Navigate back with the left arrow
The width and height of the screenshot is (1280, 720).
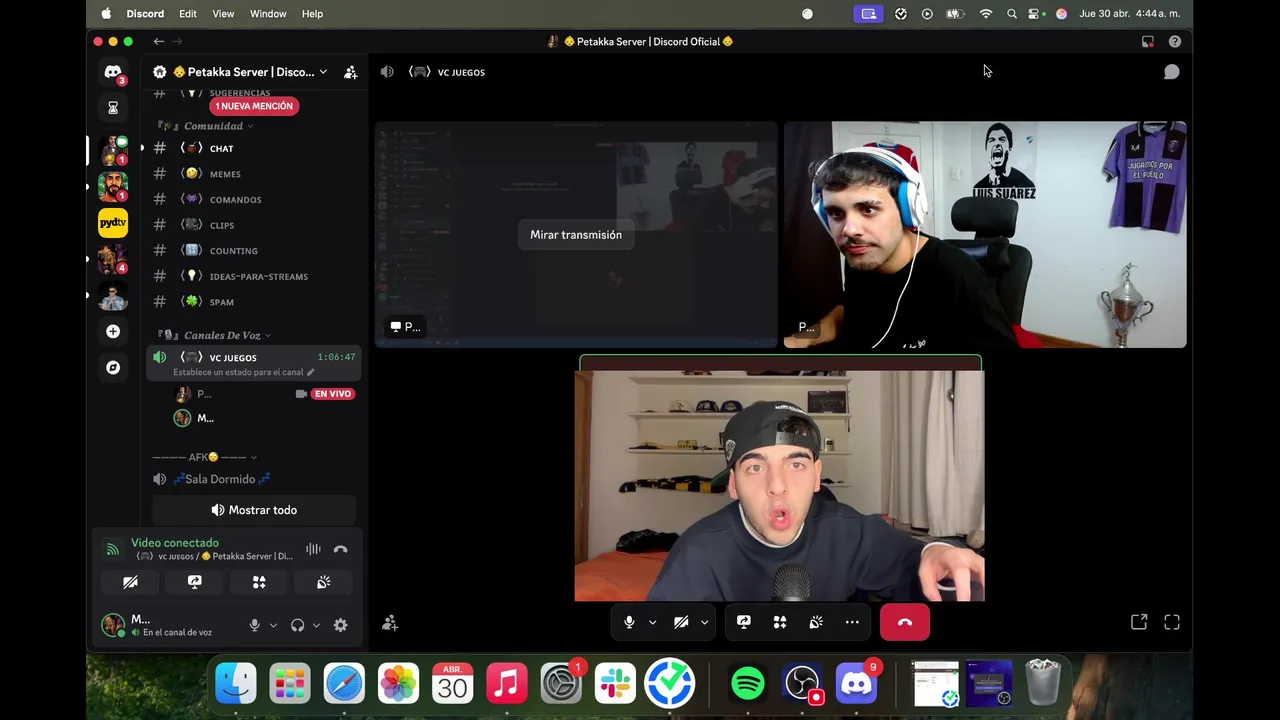pos(159,41)
